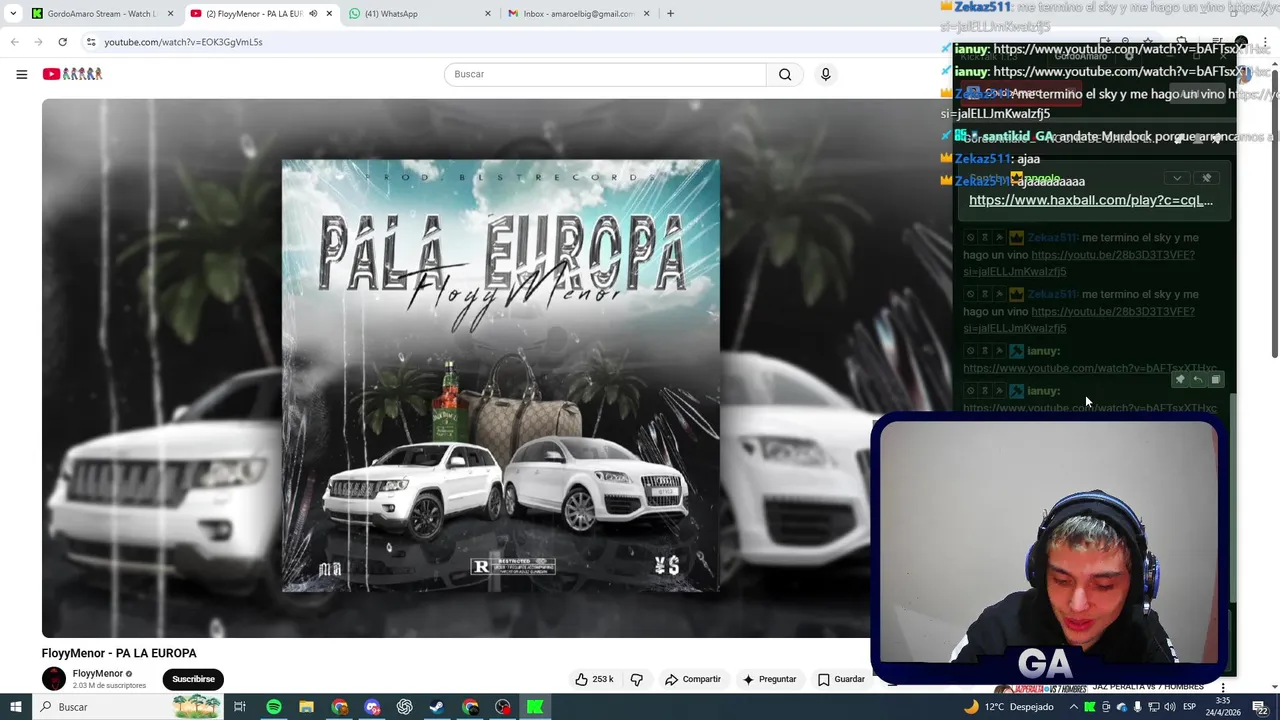This screenshot has width=1280, height=720.
Task: Open Spotify from the taskbar
Action: click(x=273, y=707)
